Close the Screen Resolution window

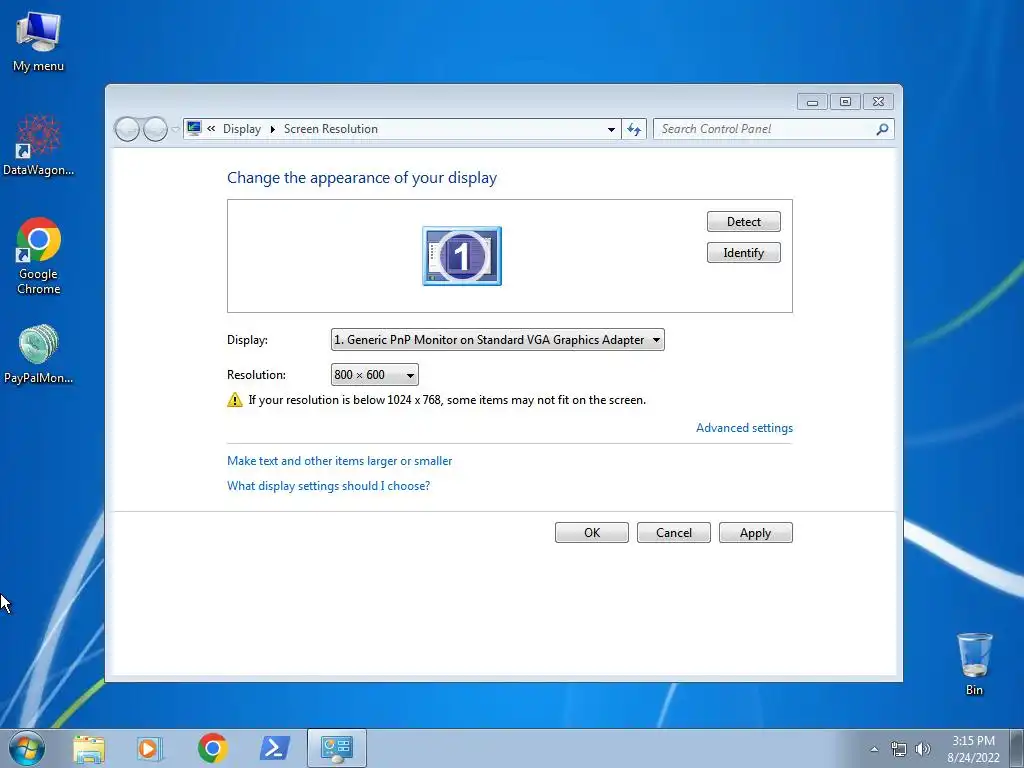pyautogui.click(x=878, y=102)
